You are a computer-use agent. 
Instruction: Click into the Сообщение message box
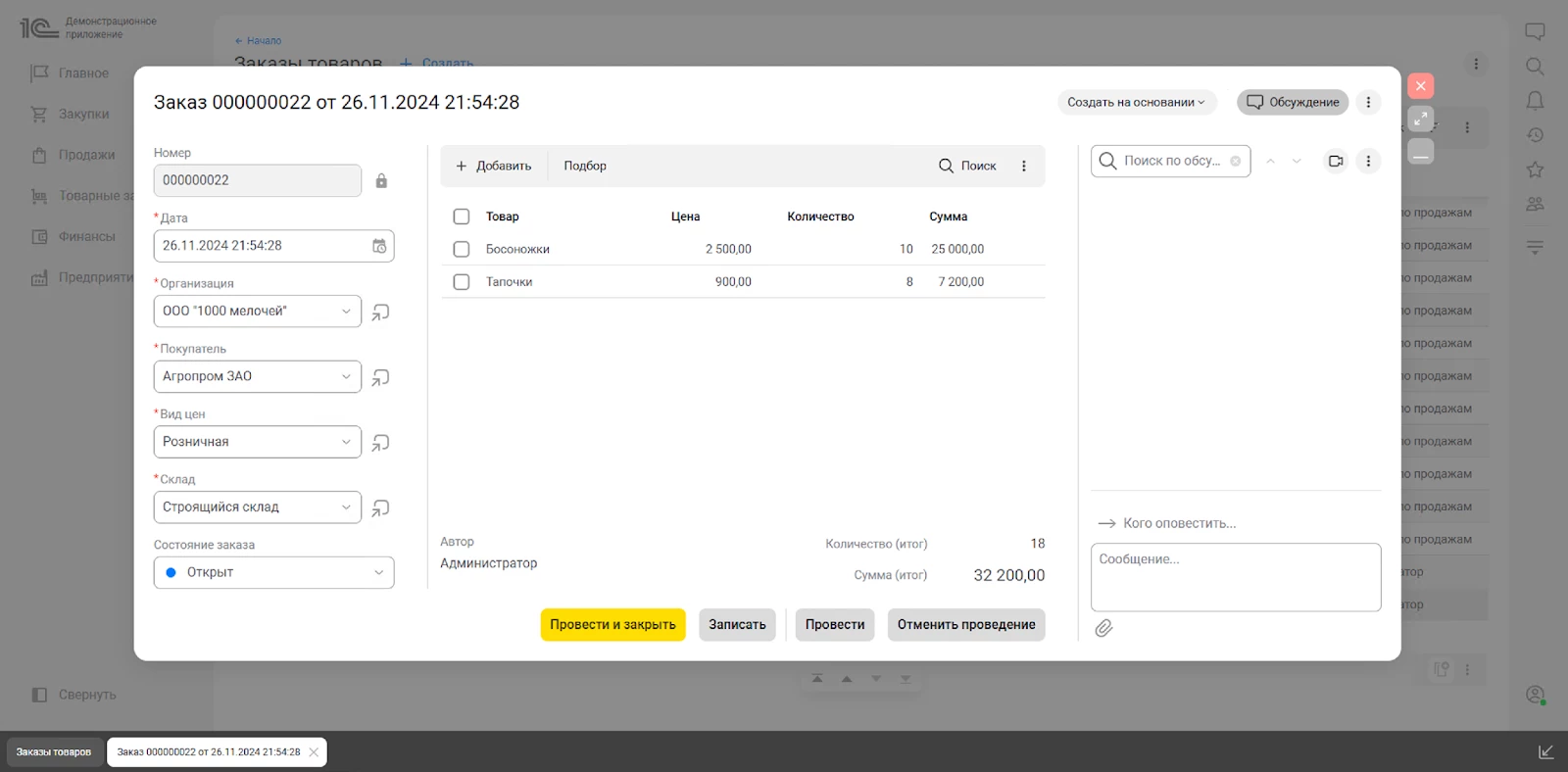pos(1236,578)
